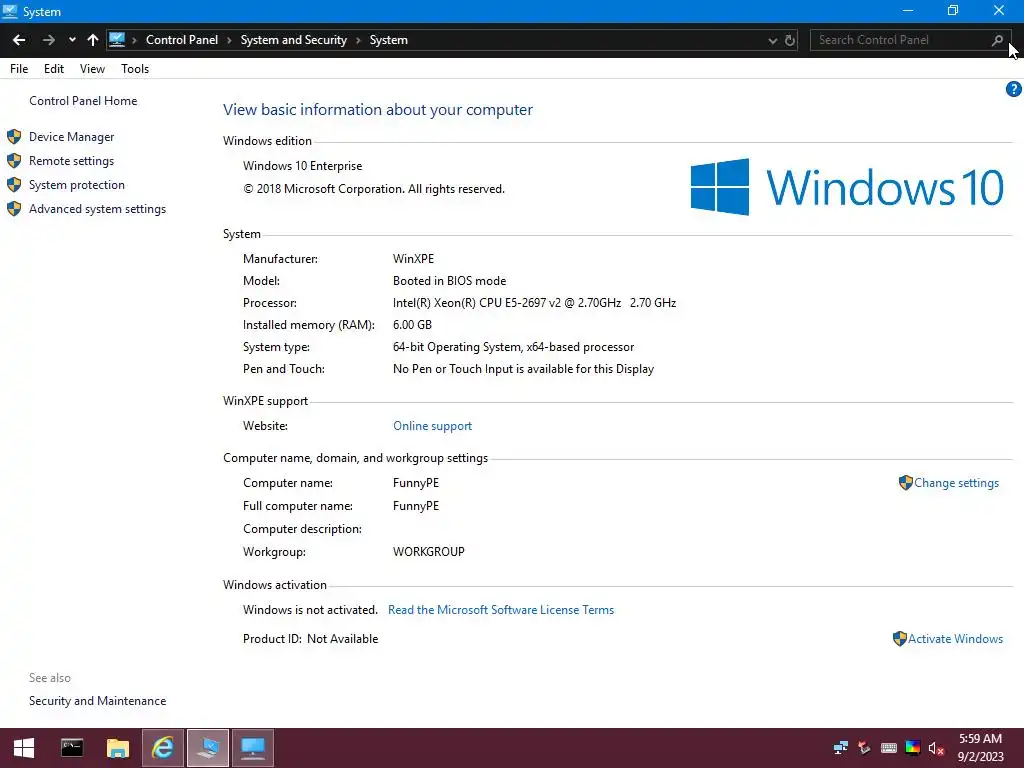Click the processor value Intel Xeon E5-2697 v2
This screenshot has width=1024, height=768.
534,302
